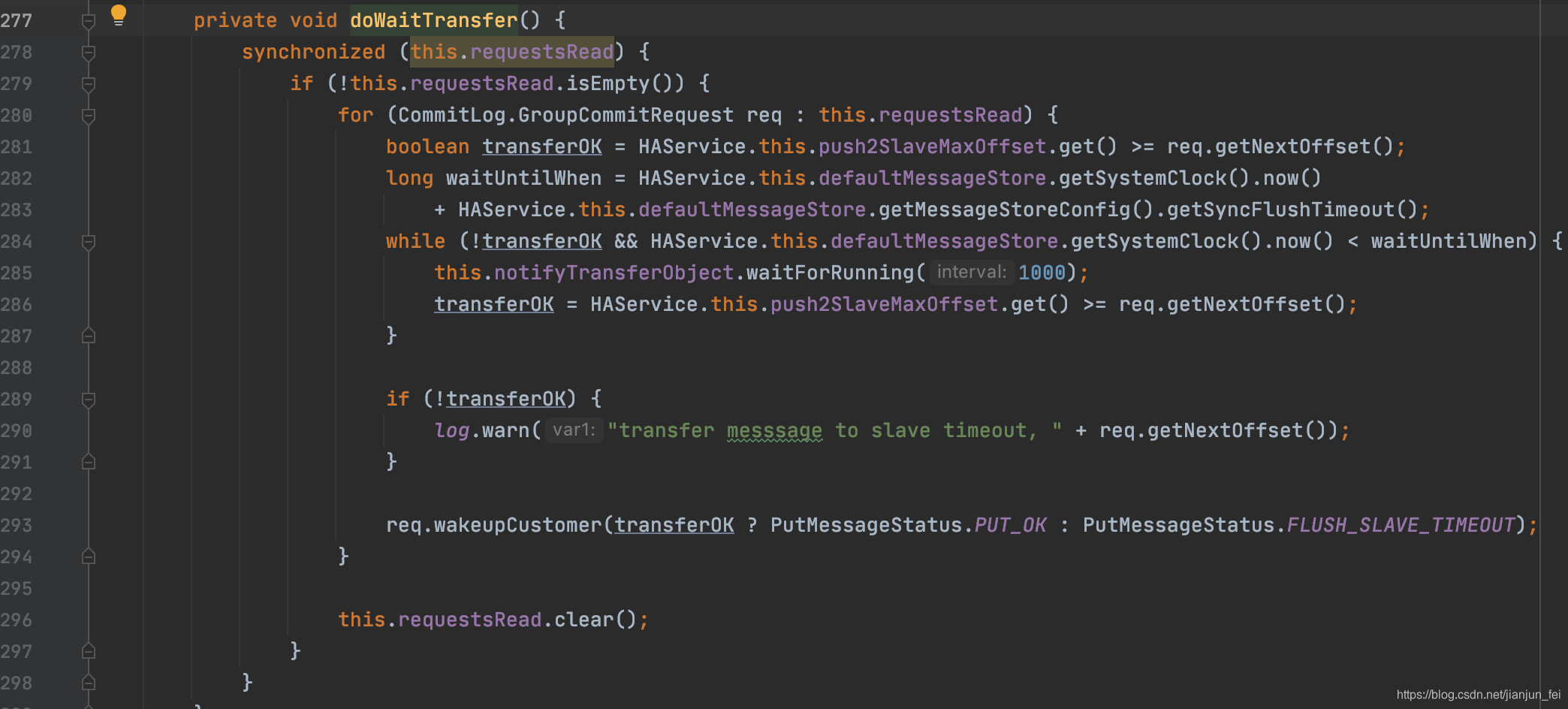Image resolution: width=1568 pixels, height=709 pixels.
Task: Click the fold end marker at line 294
Action: click(x=89, y=557)
